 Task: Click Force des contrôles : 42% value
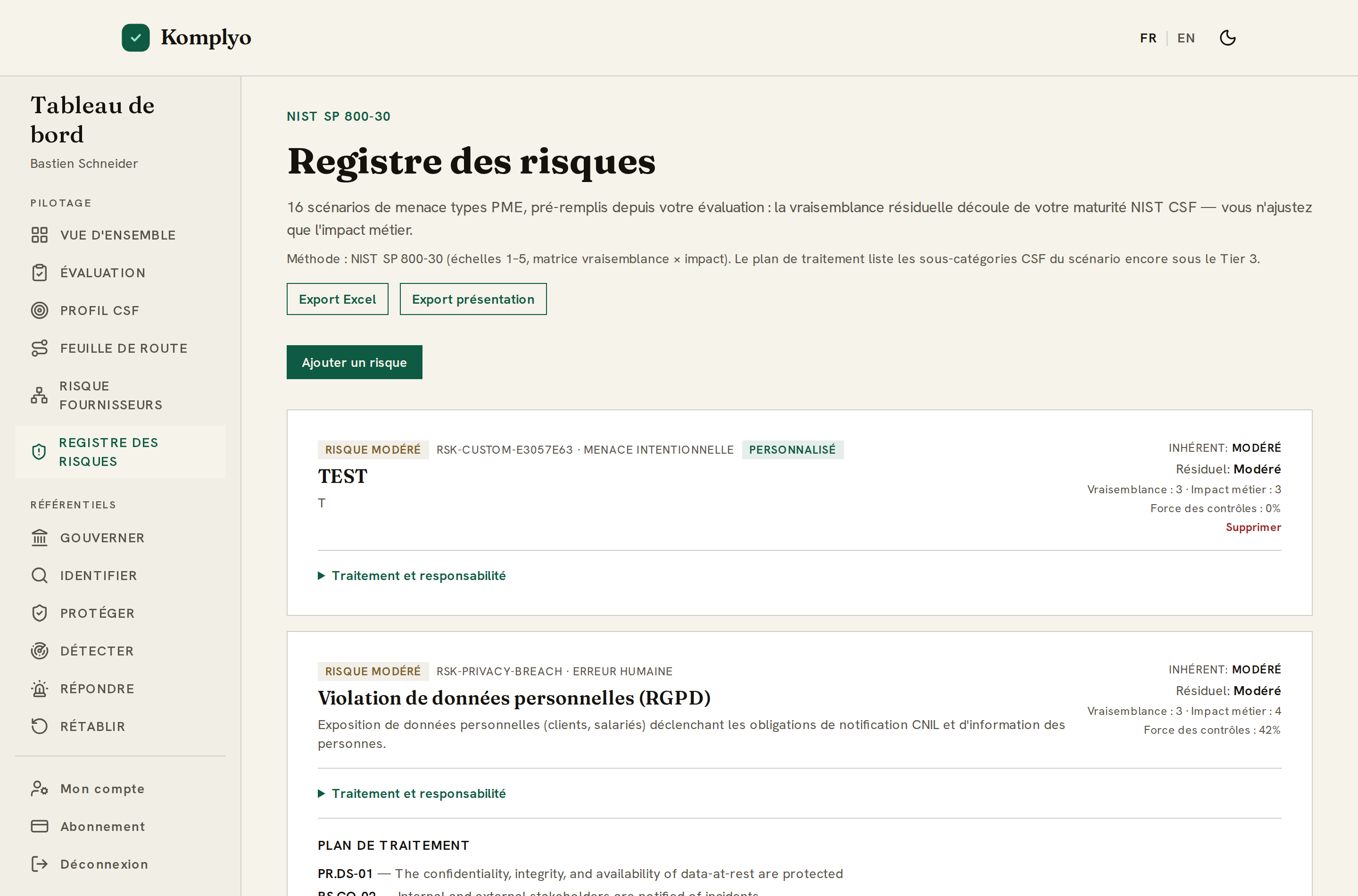pyautogui.click(x=1212, y=730)
